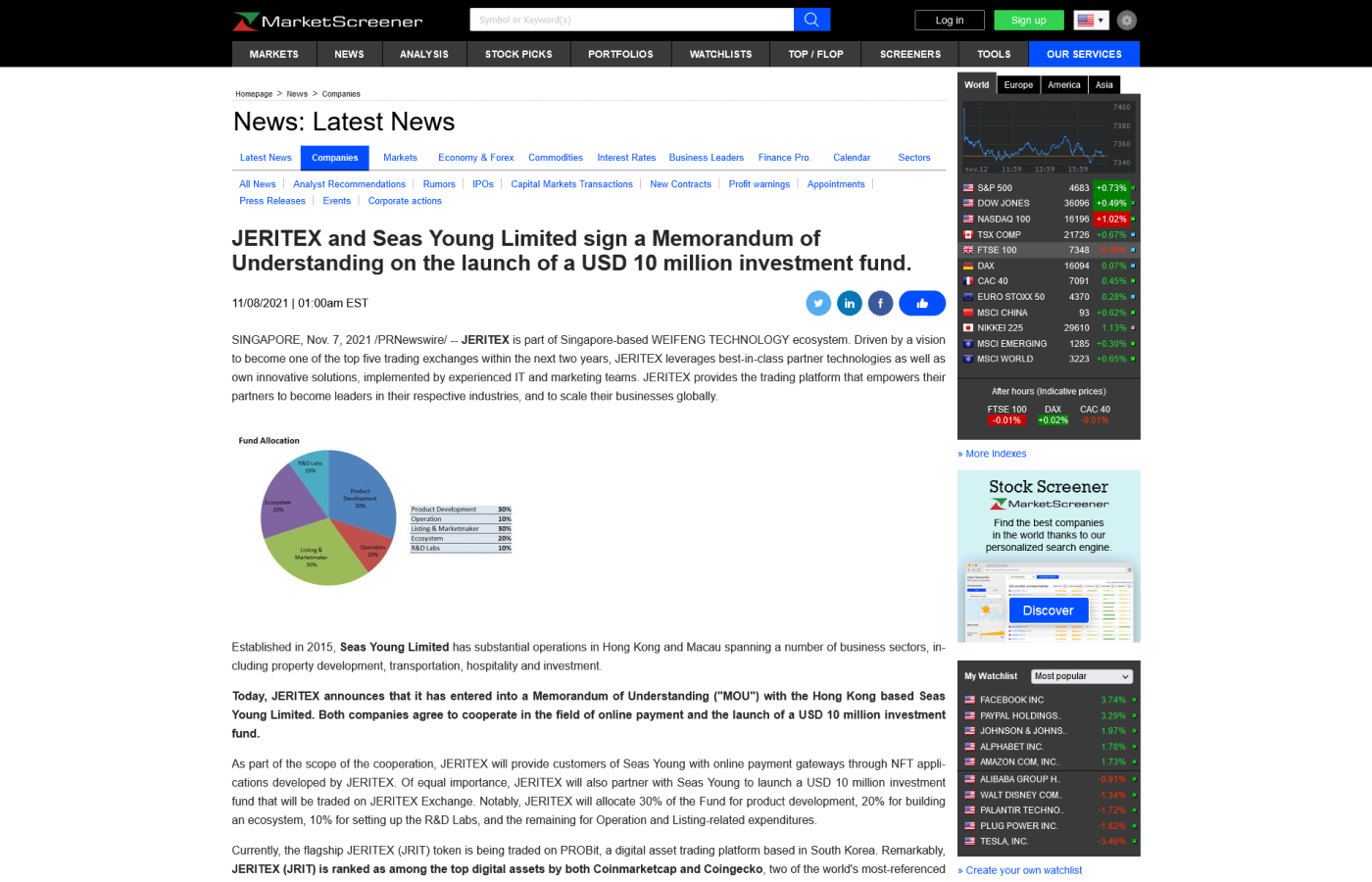Open the Profit warnings link
1372x882 pixels.
click(x=759, y=184)
